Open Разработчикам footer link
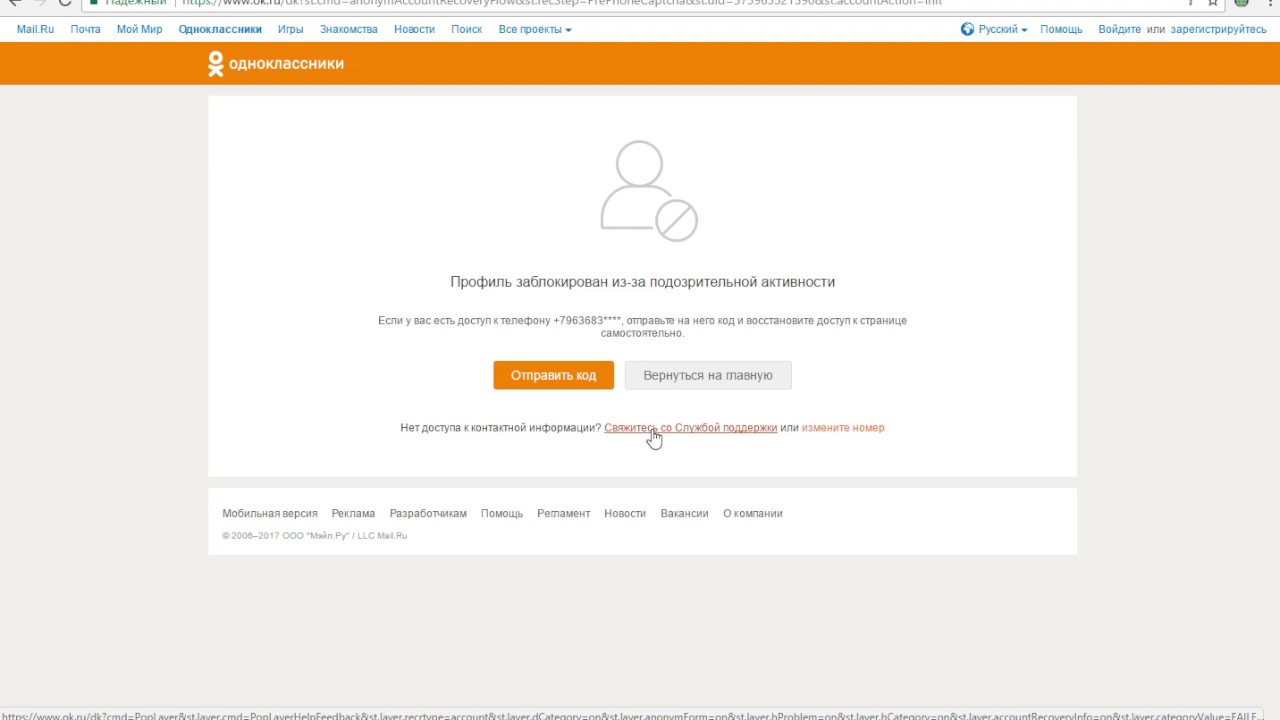The height and width of the screenshot is (720, 1280). click(428, 513)
